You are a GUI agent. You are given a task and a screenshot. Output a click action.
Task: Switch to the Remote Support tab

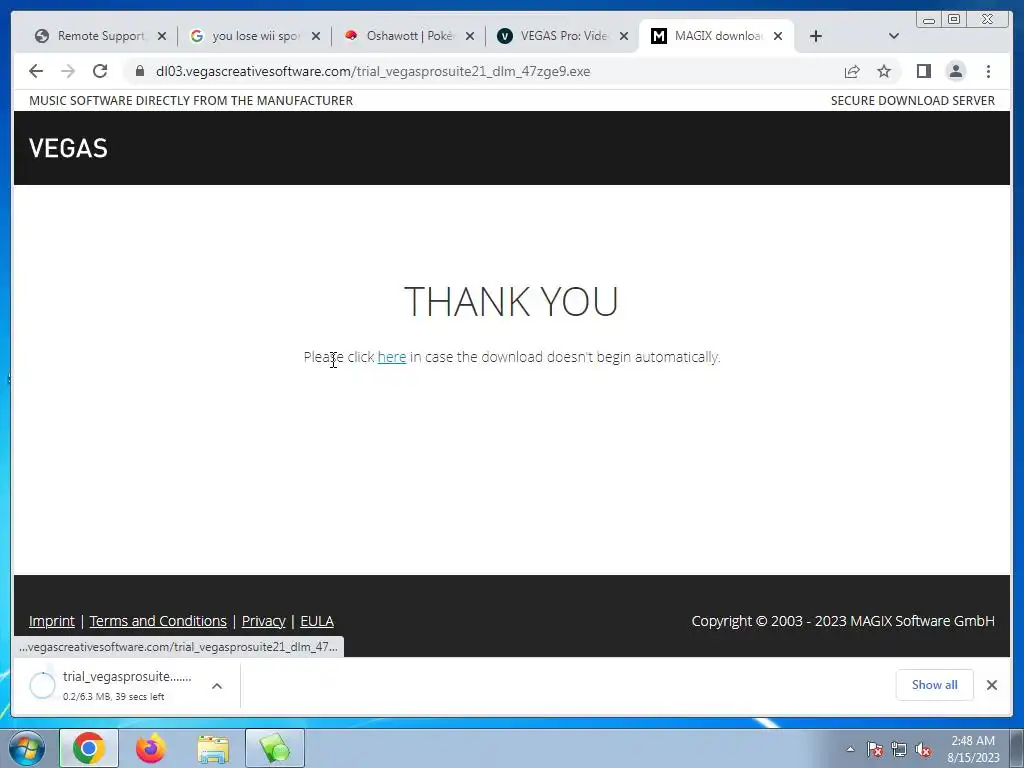pos(99,36)
